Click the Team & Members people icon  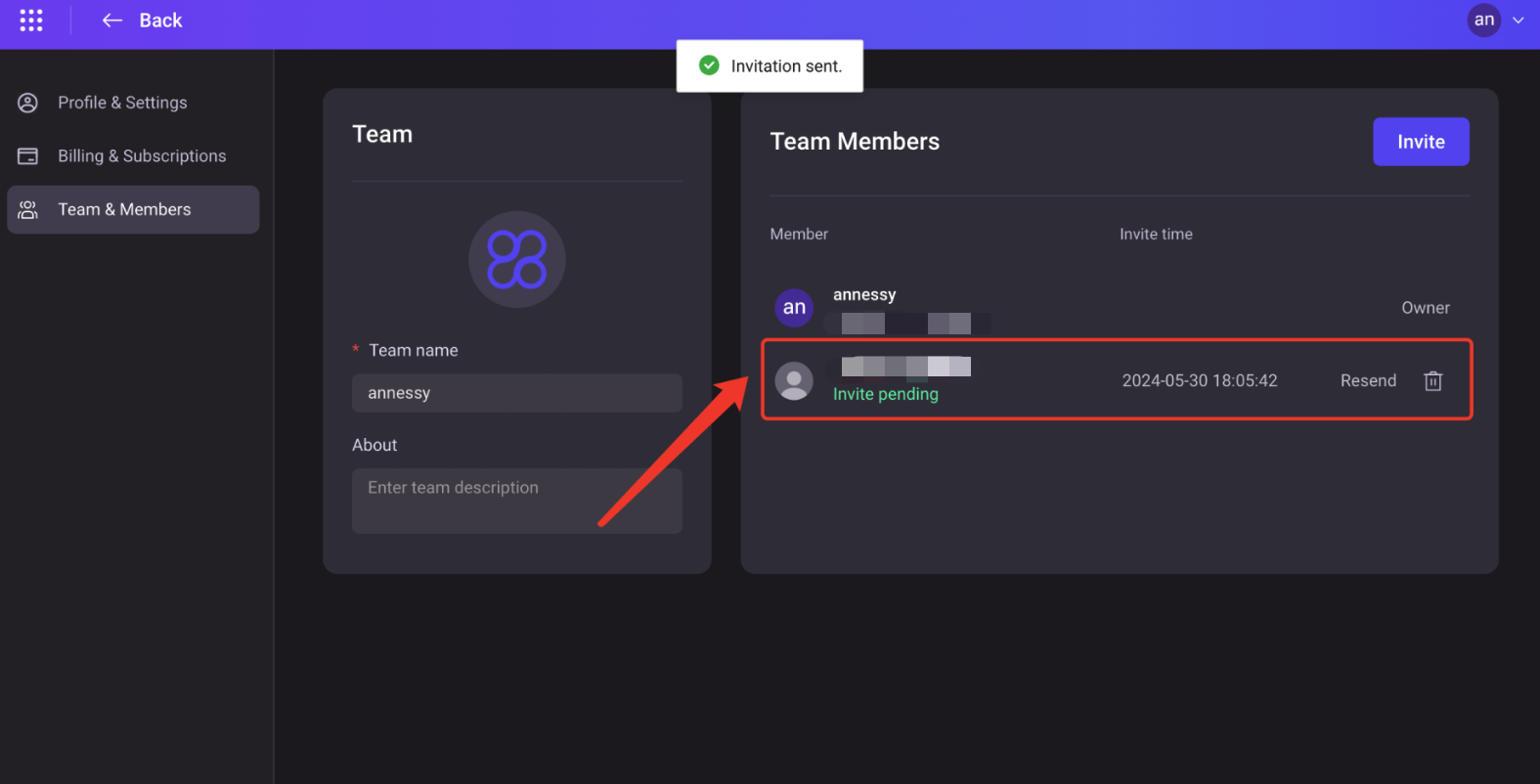coord(27,209)
